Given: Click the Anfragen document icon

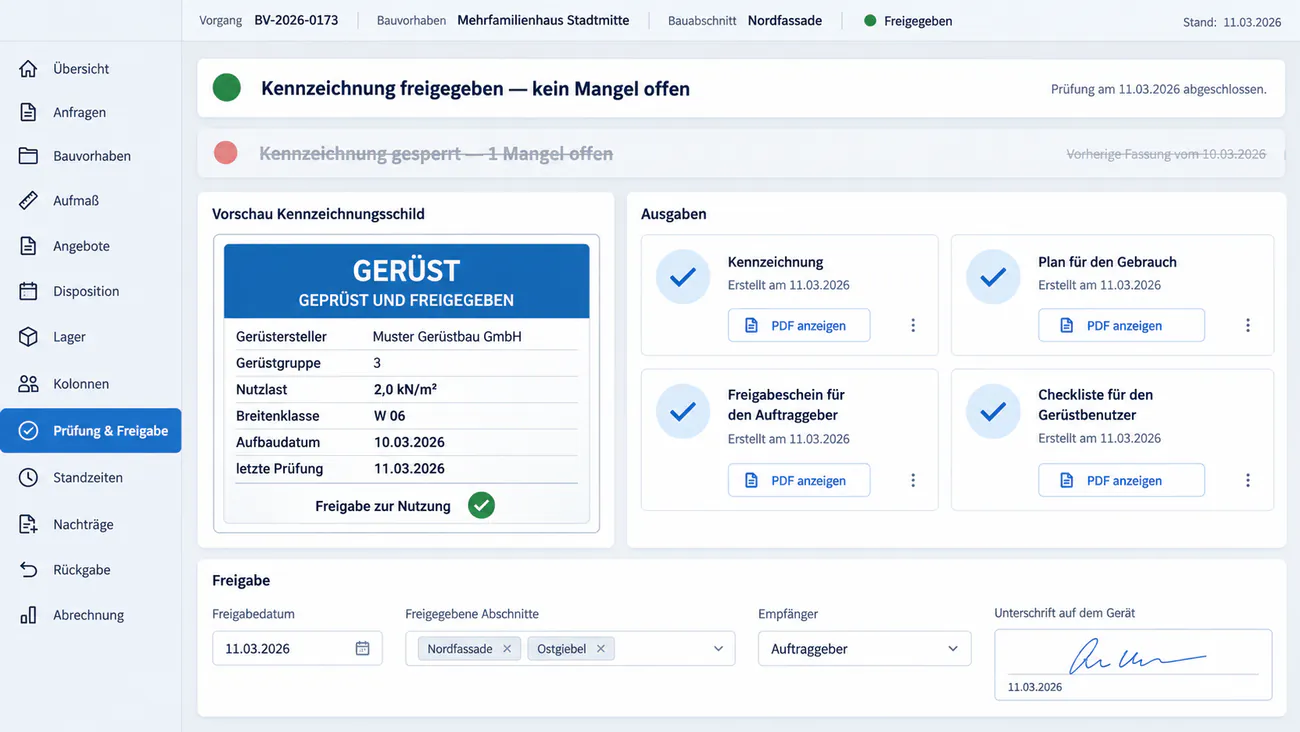Looking at the screenshot, I should (x=28, y=112).
